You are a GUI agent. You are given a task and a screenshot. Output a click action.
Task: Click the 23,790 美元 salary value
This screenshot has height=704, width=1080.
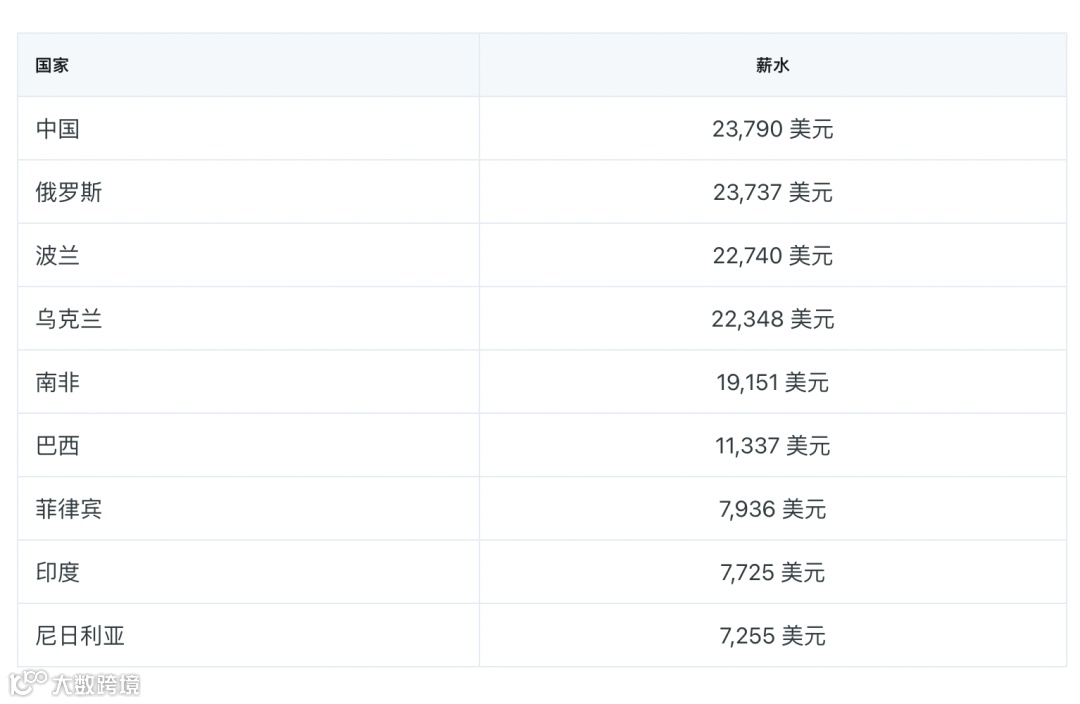pyautogui.click(x=772, y=129)
